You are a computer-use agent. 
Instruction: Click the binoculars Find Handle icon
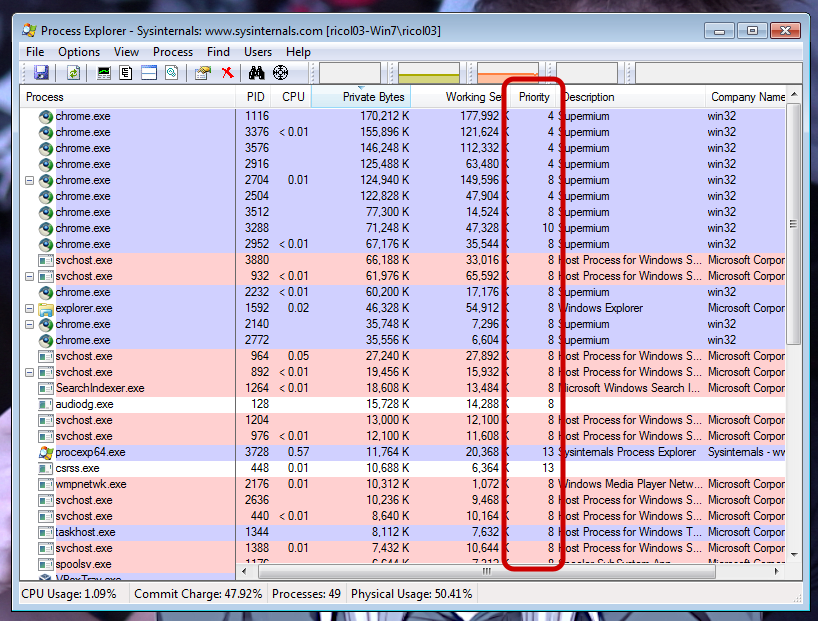(x=256, y=73)
